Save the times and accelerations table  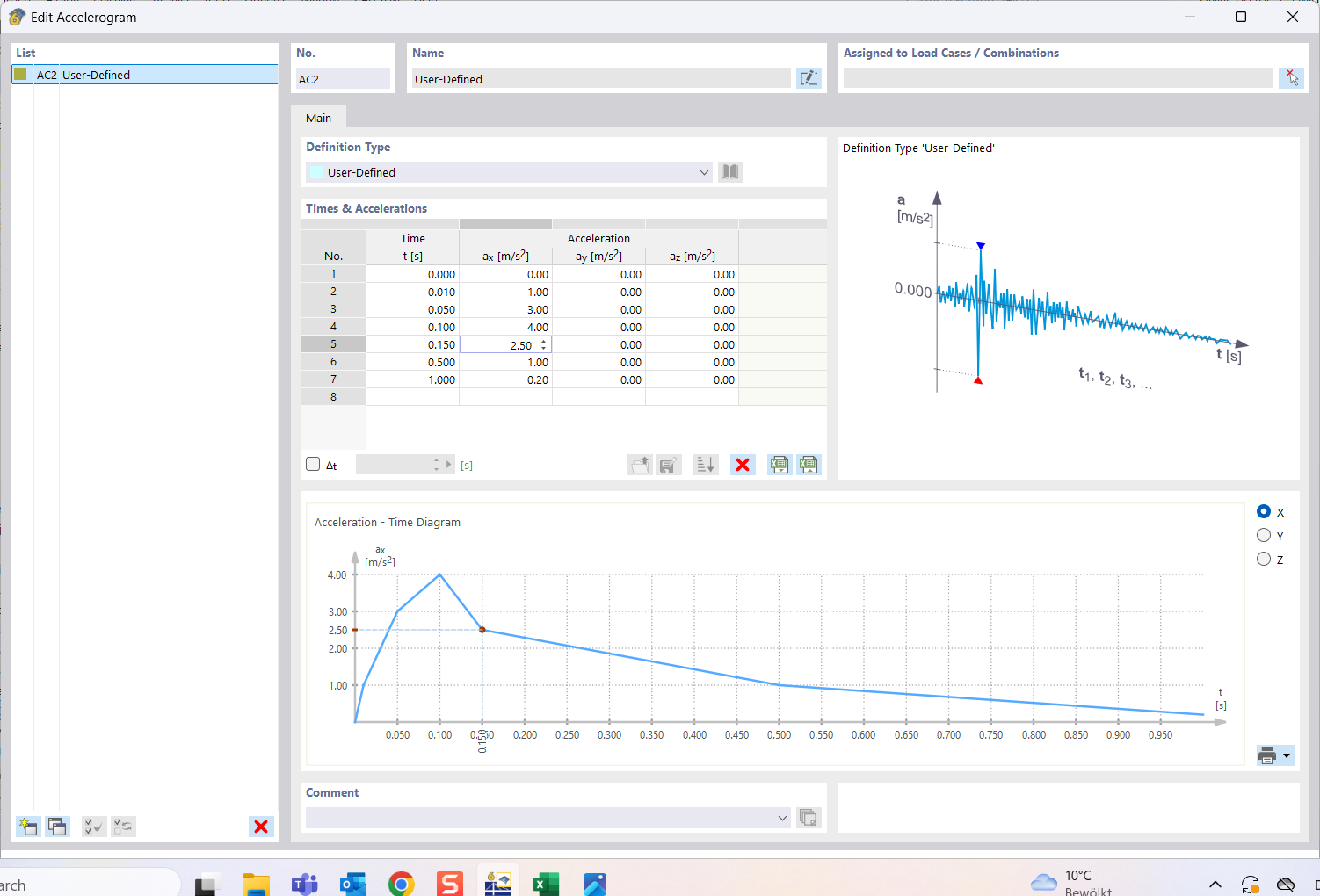click(x=669, y=464)
